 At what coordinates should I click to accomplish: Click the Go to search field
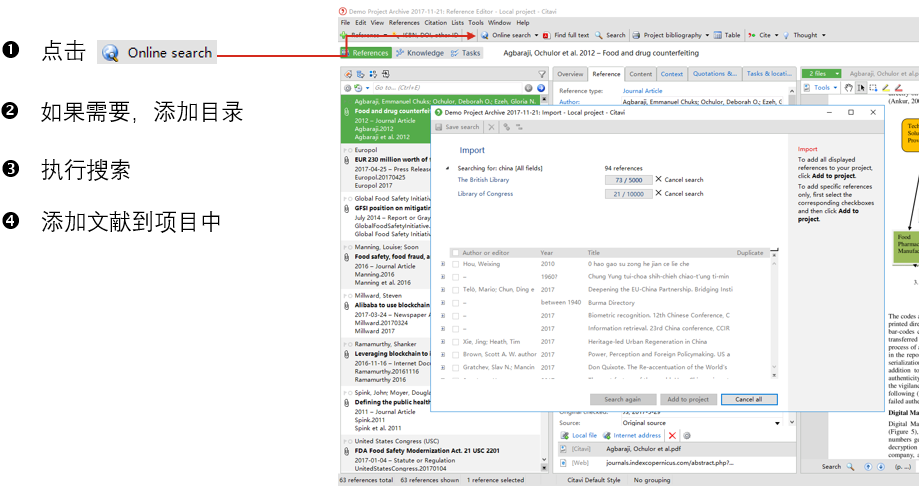click(447, 88)
